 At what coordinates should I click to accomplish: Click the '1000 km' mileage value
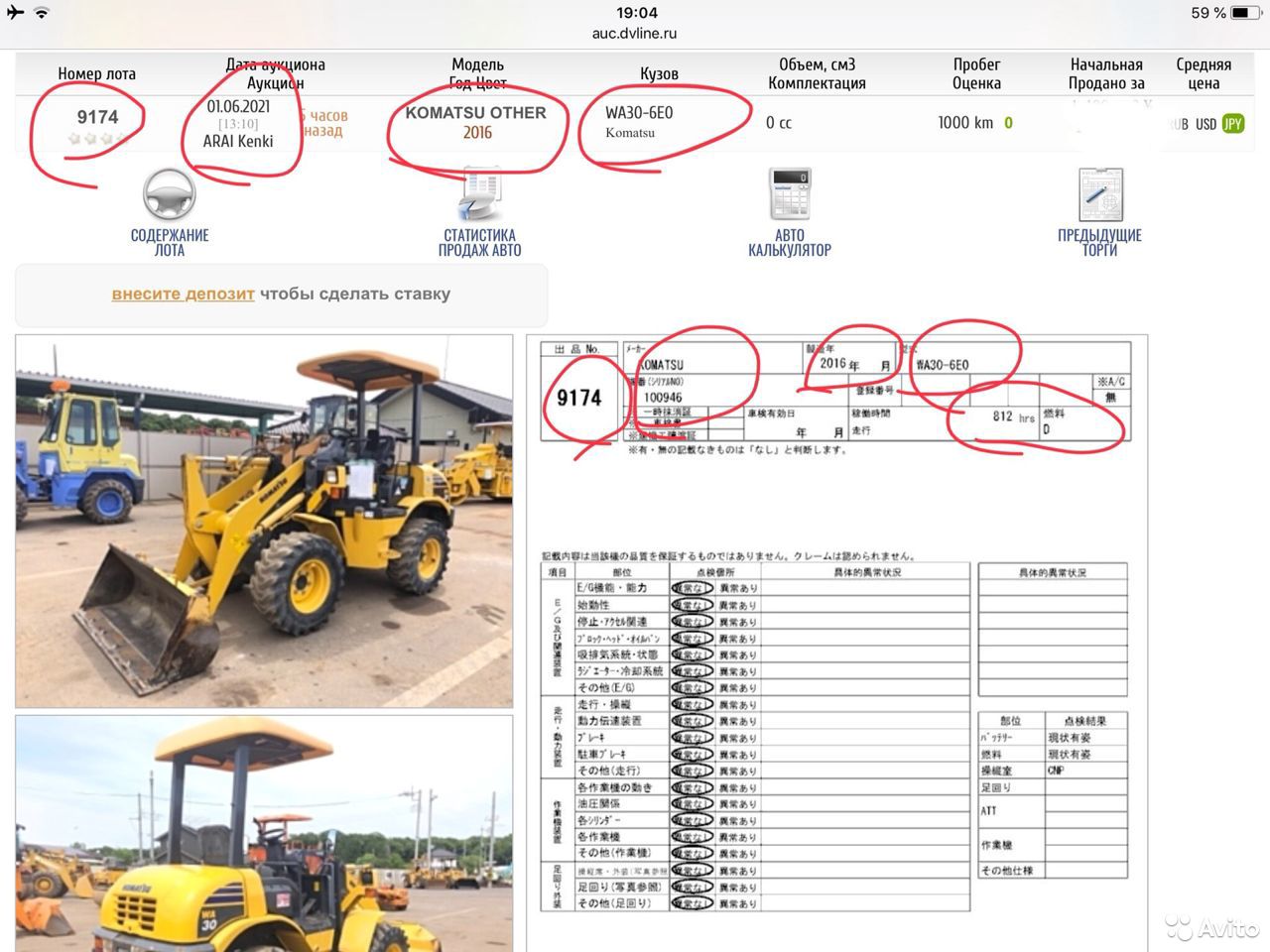(965, 123)
